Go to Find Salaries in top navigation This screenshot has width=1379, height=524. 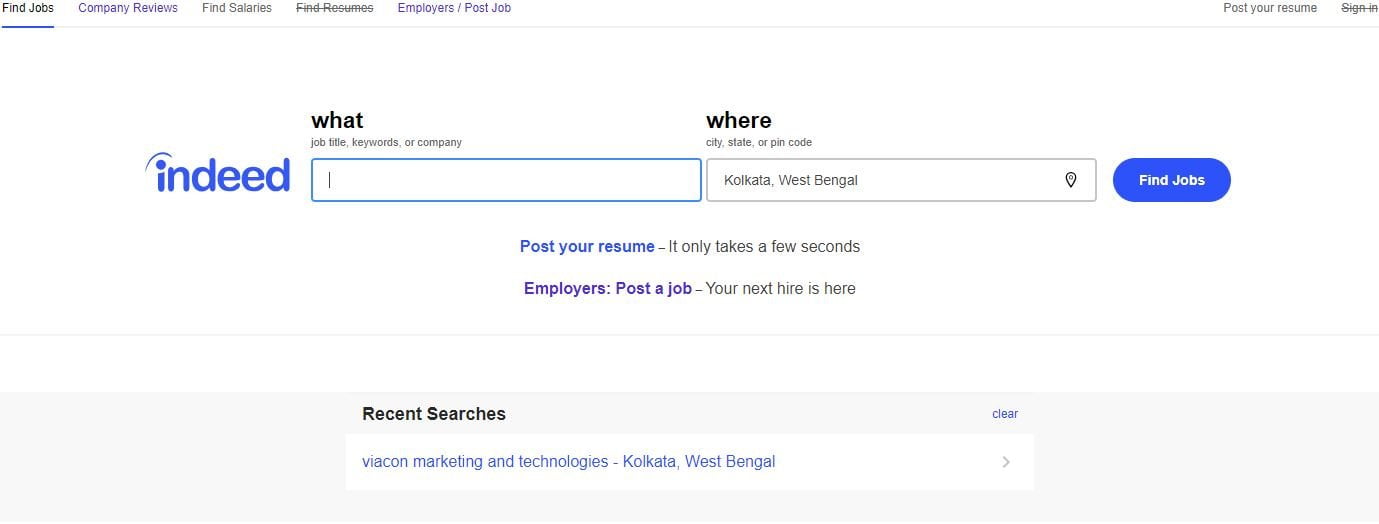pos(237,8)
